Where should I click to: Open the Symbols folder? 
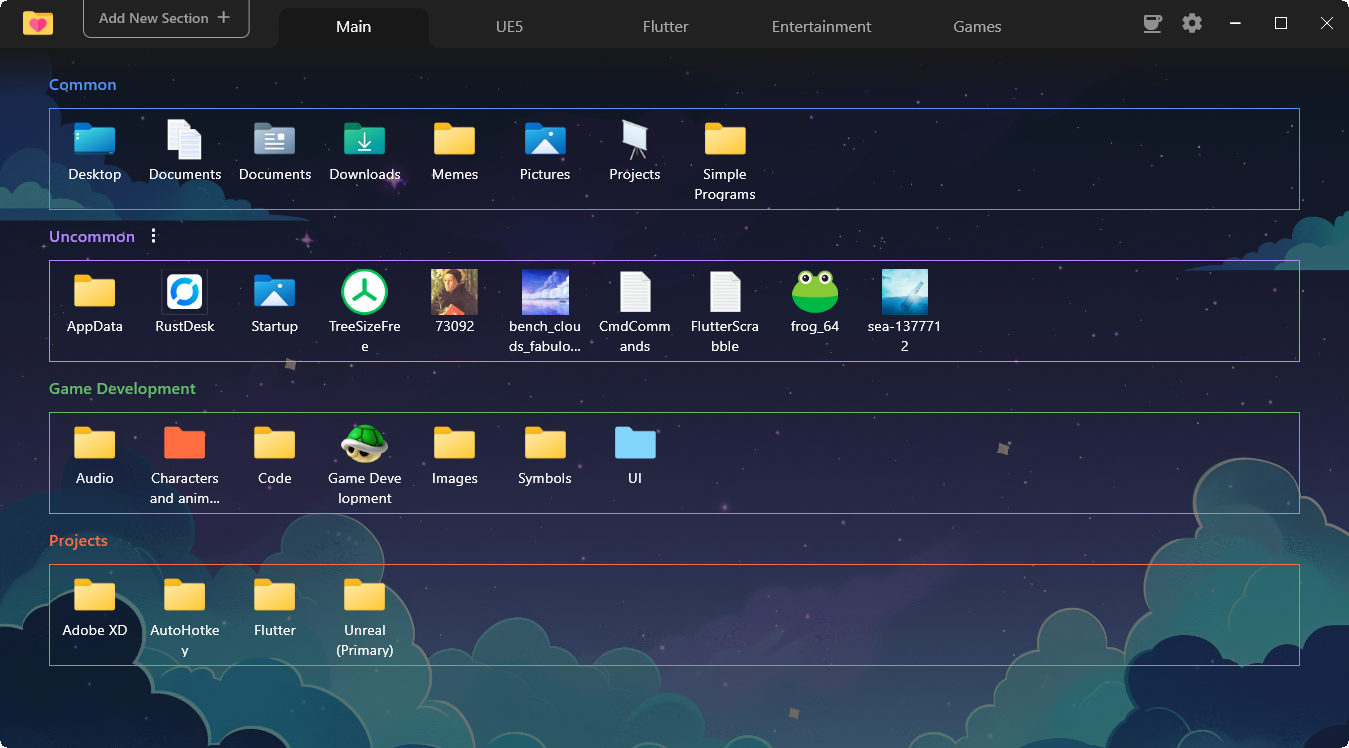[545, 457]
